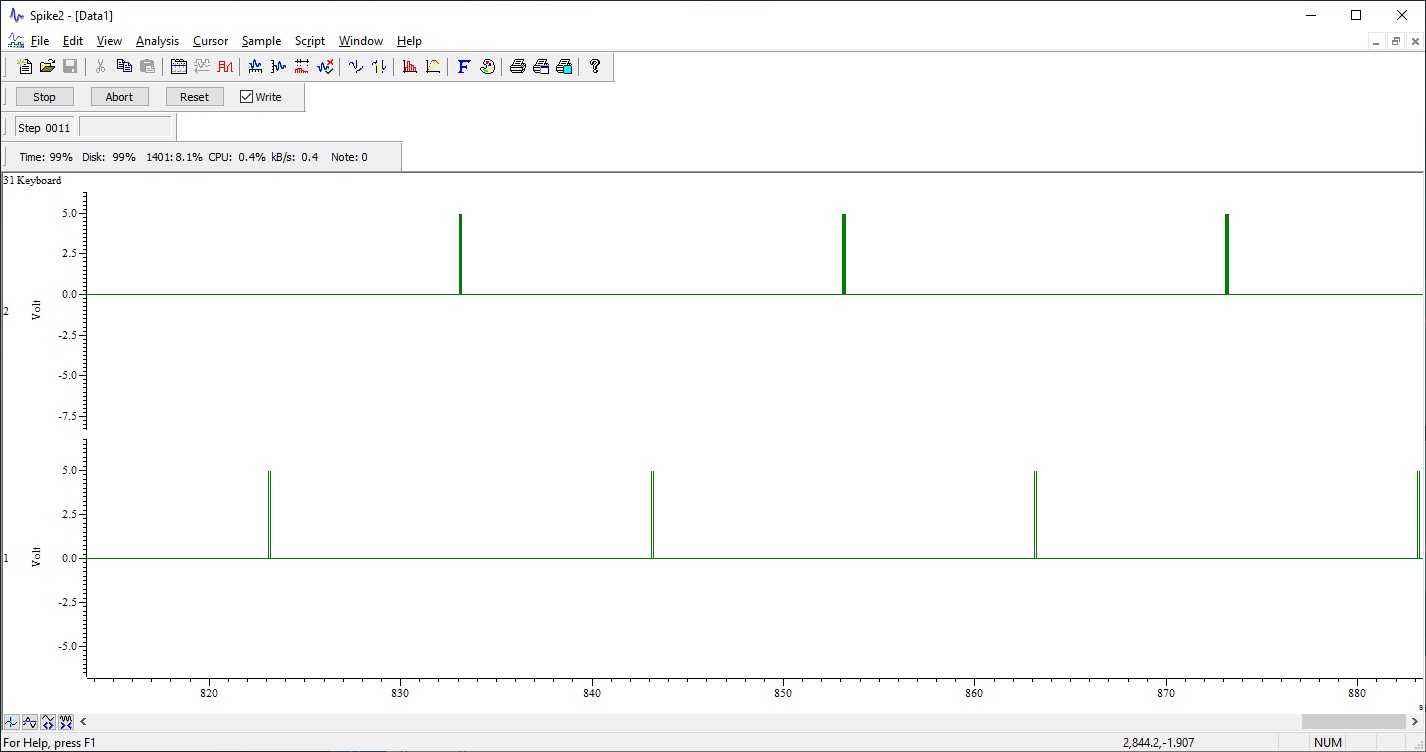Open the Analysis menu
Image resolution: width=1426 pixels, height=752 pixels.
[x=157, y=41]
